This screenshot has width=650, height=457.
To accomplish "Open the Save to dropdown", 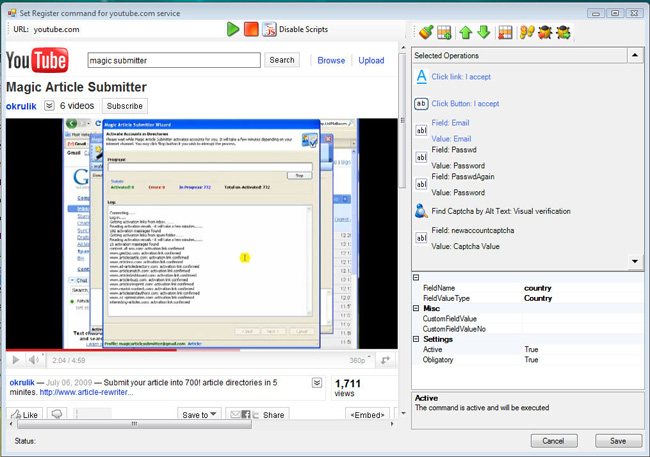I will [199, 414].
